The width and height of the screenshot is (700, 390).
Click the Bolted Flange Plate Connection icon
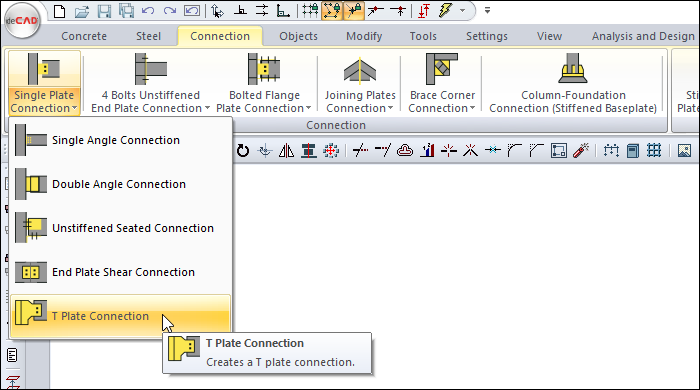tap(264, 69)
